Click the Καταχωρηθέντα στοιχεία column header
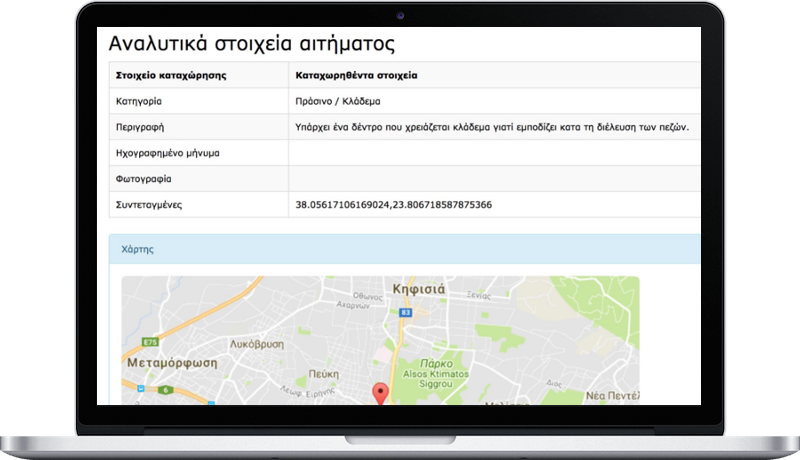Viewport: 800px width, 460px height. tap(356, 75)
